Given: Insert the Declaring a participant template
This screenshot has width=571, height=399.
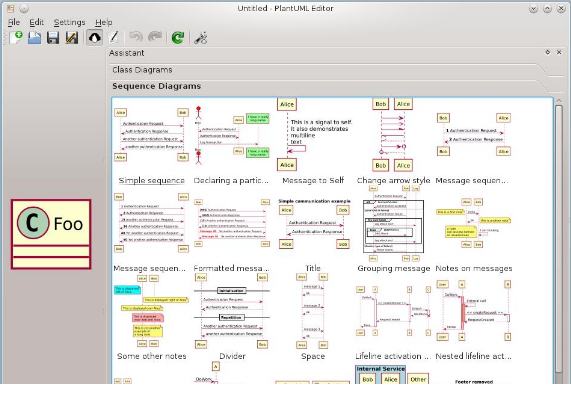Looking at the screenshot, I should [x=232, y=142].
